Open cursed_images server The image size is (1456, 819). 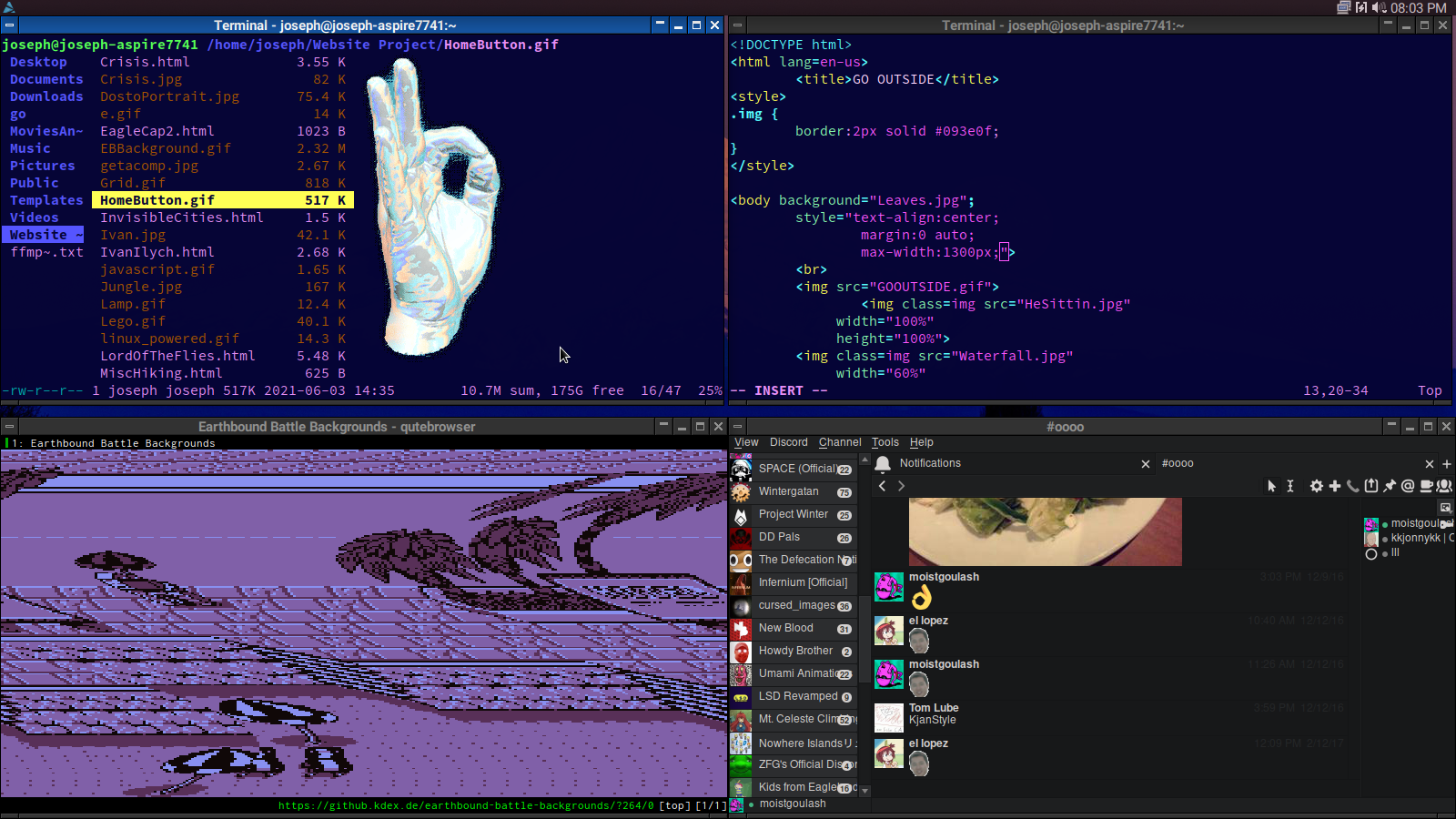click(x=793, y=606)
